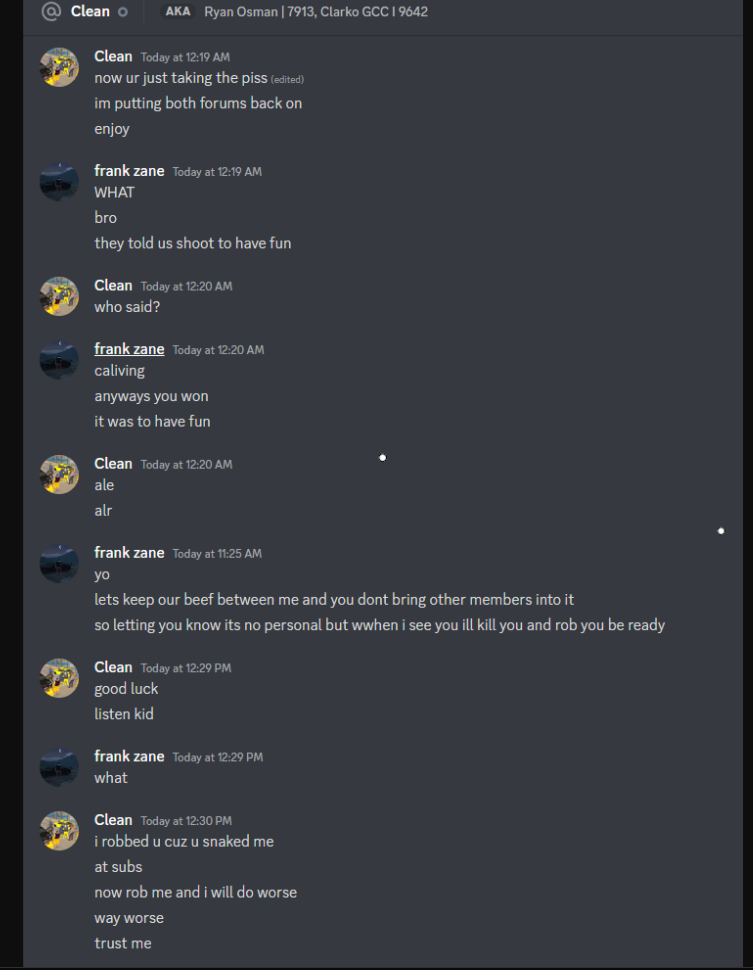Image resolution: width=753 pixels, height=970 pixels.
Task: Click Clean's avatar beside "good luck"
Action: point(59,678)
